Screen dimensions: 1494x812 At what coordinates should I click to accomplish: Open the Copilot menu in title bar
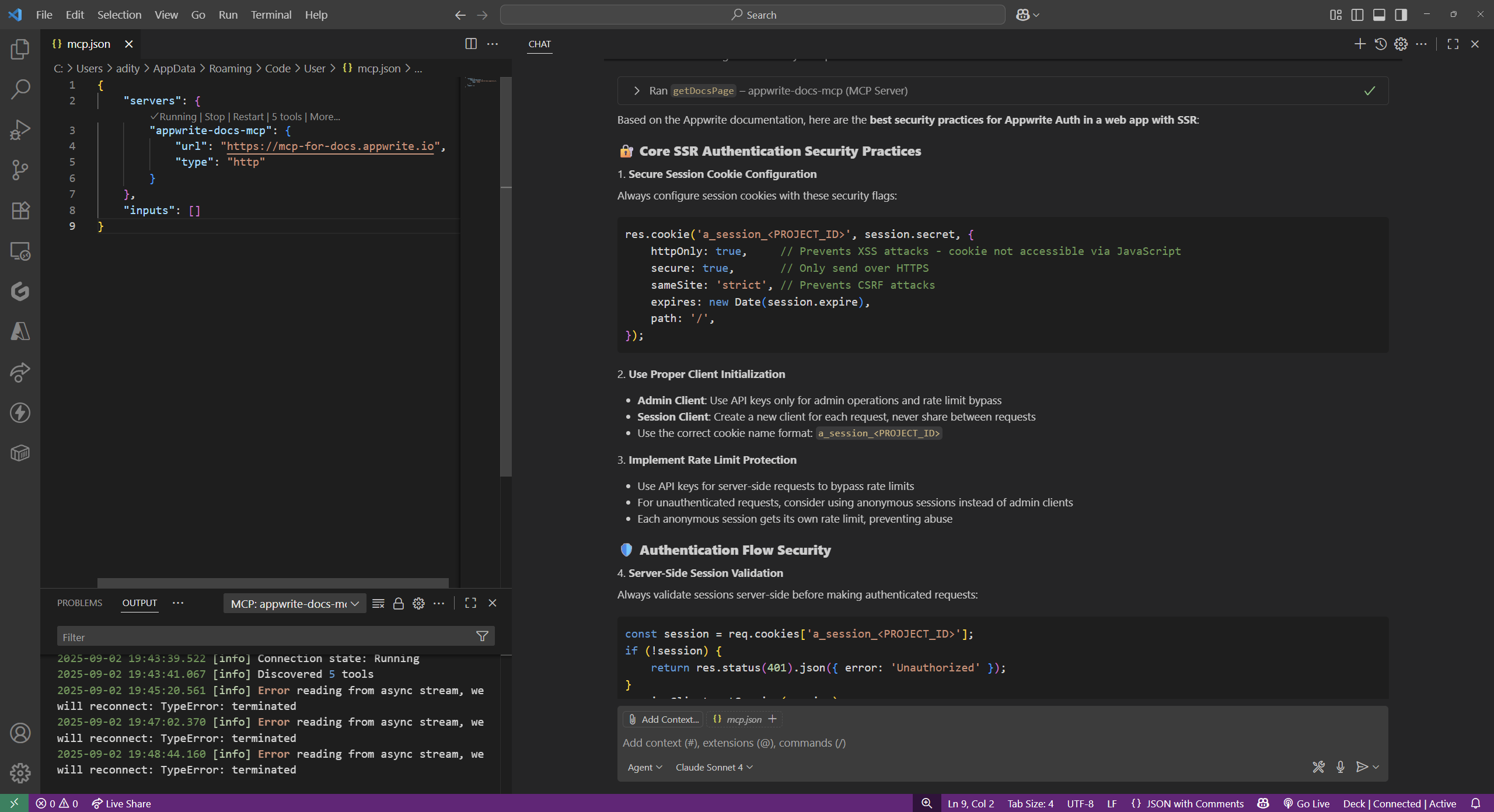coord(1027,15)
